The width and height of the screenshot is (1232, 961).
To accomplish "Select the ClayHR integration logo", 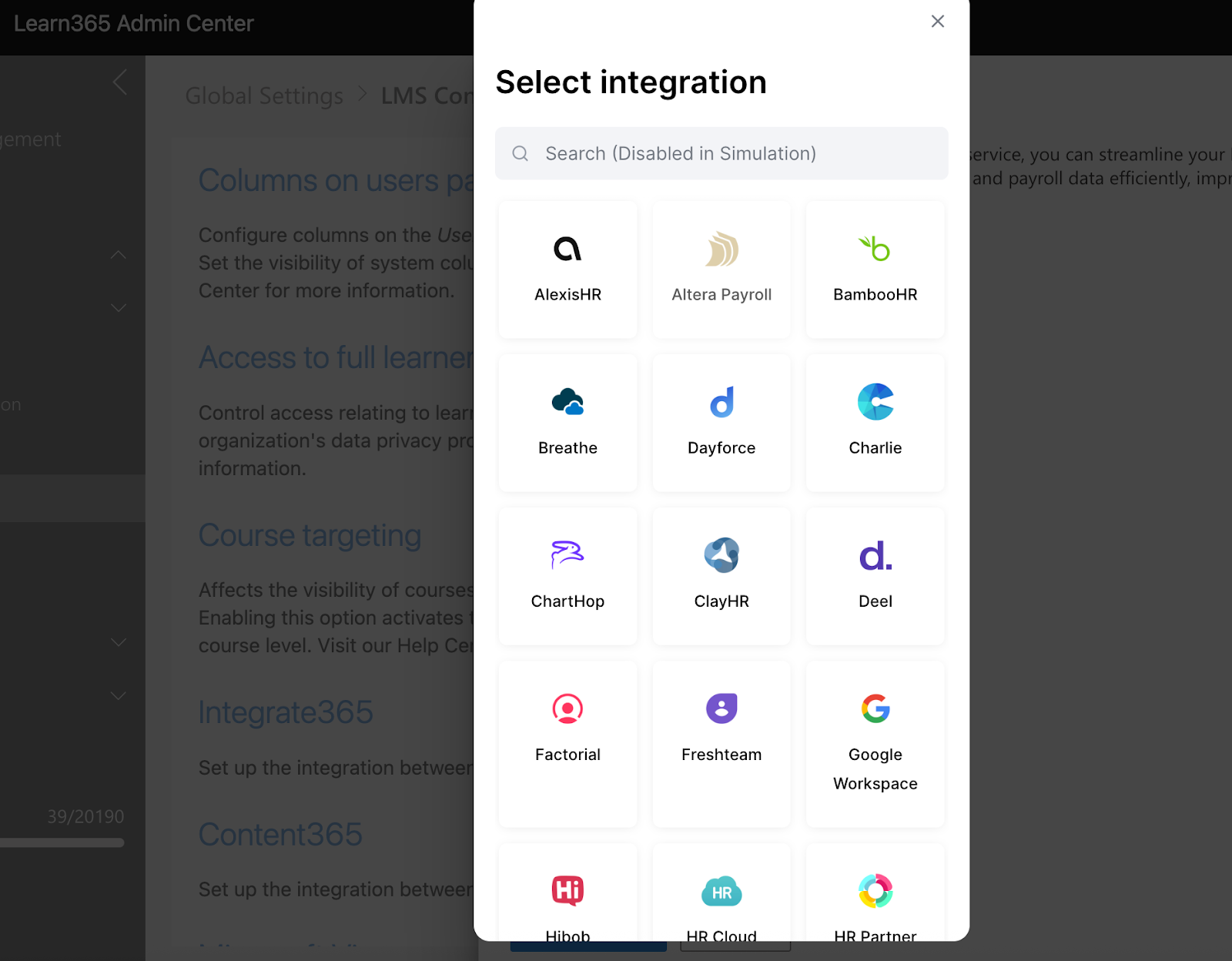I will point(721,555).
